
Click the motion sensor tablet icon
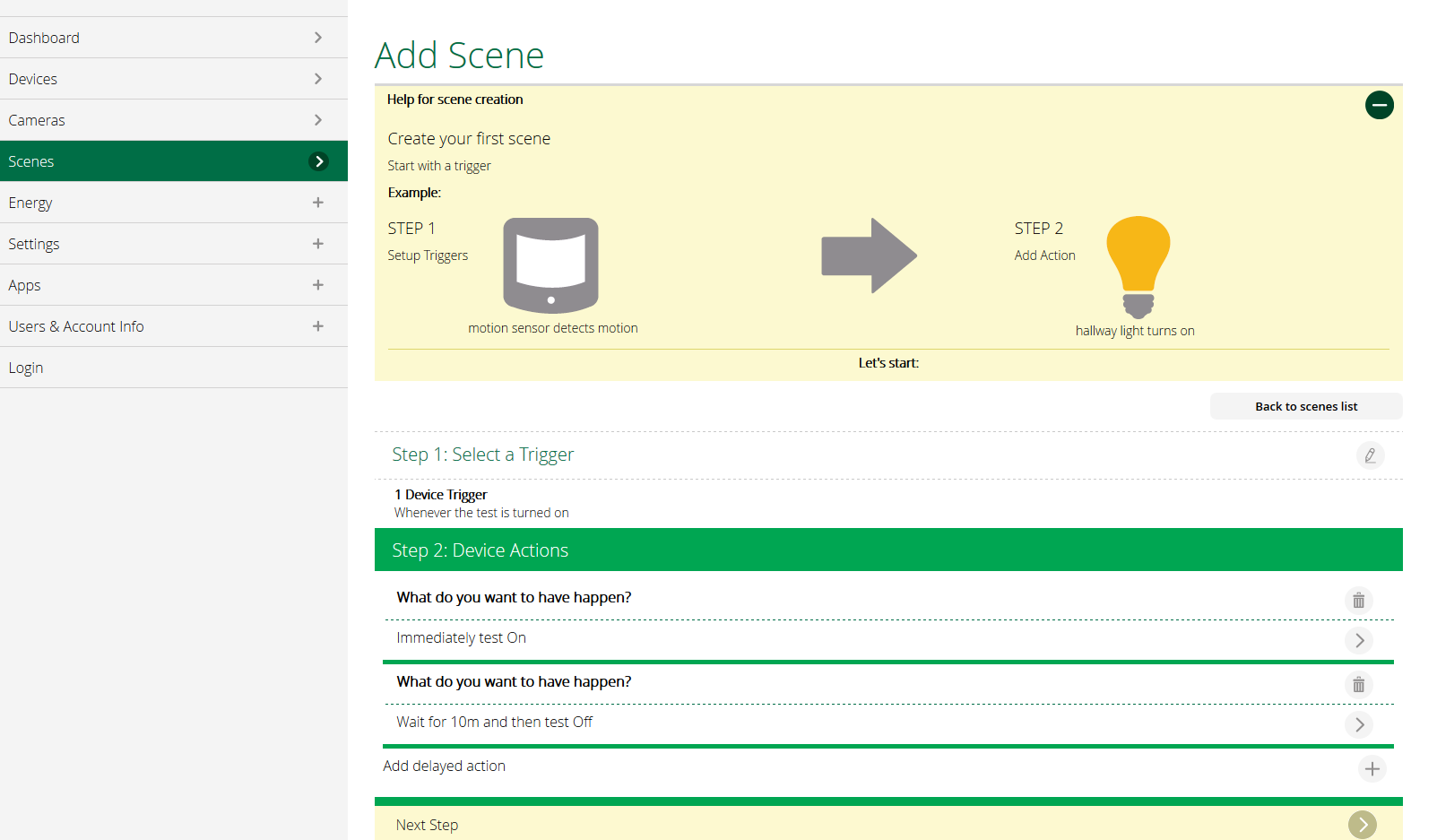click(550, 265)
